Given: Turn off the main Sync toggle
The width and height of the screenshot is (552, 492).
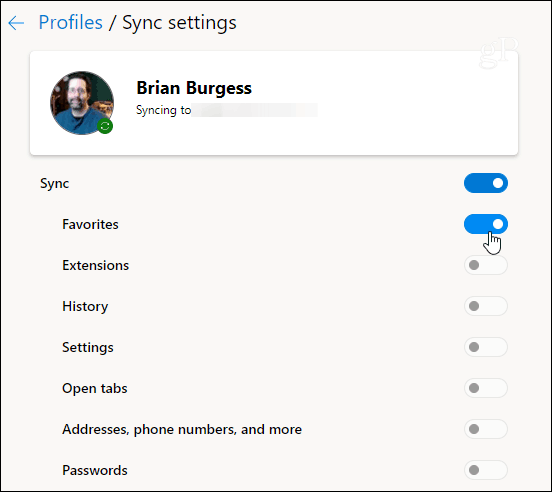Looking at the screenshot, I should click(486, 183).
